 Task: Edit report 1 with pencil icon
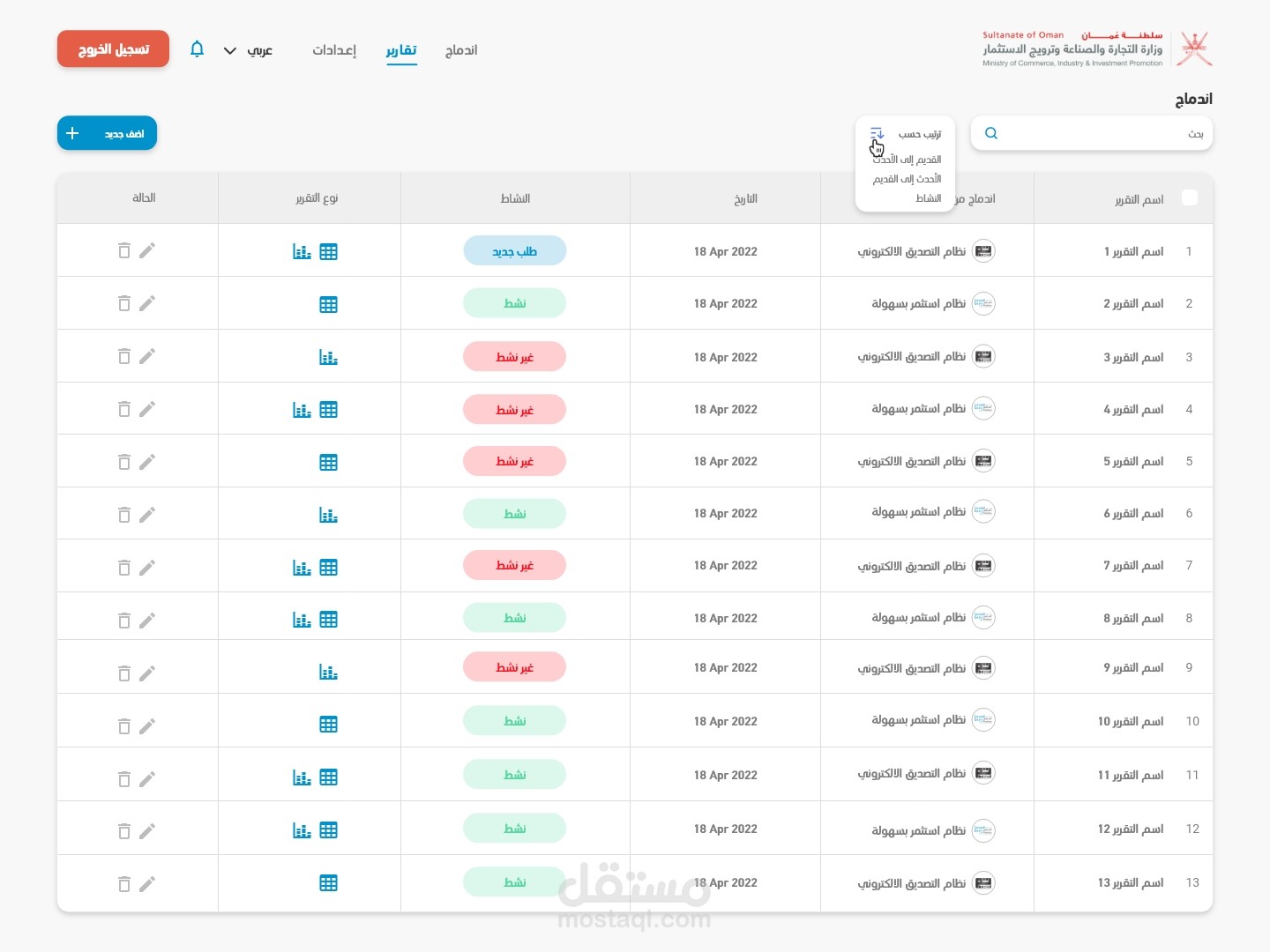pyautogui.click(x=147, y=250)
